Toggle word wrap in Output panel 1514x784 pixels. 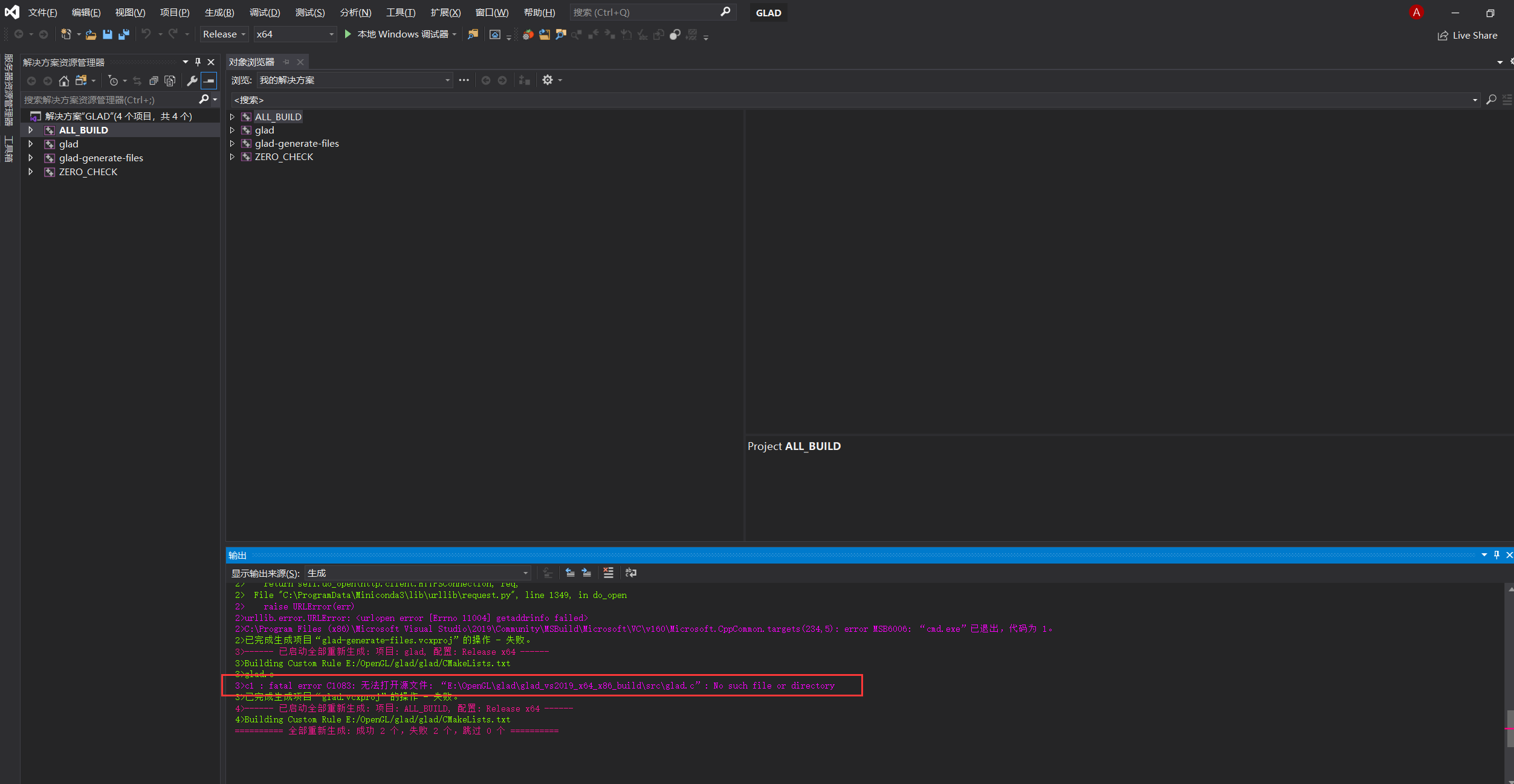click(630, 573)
